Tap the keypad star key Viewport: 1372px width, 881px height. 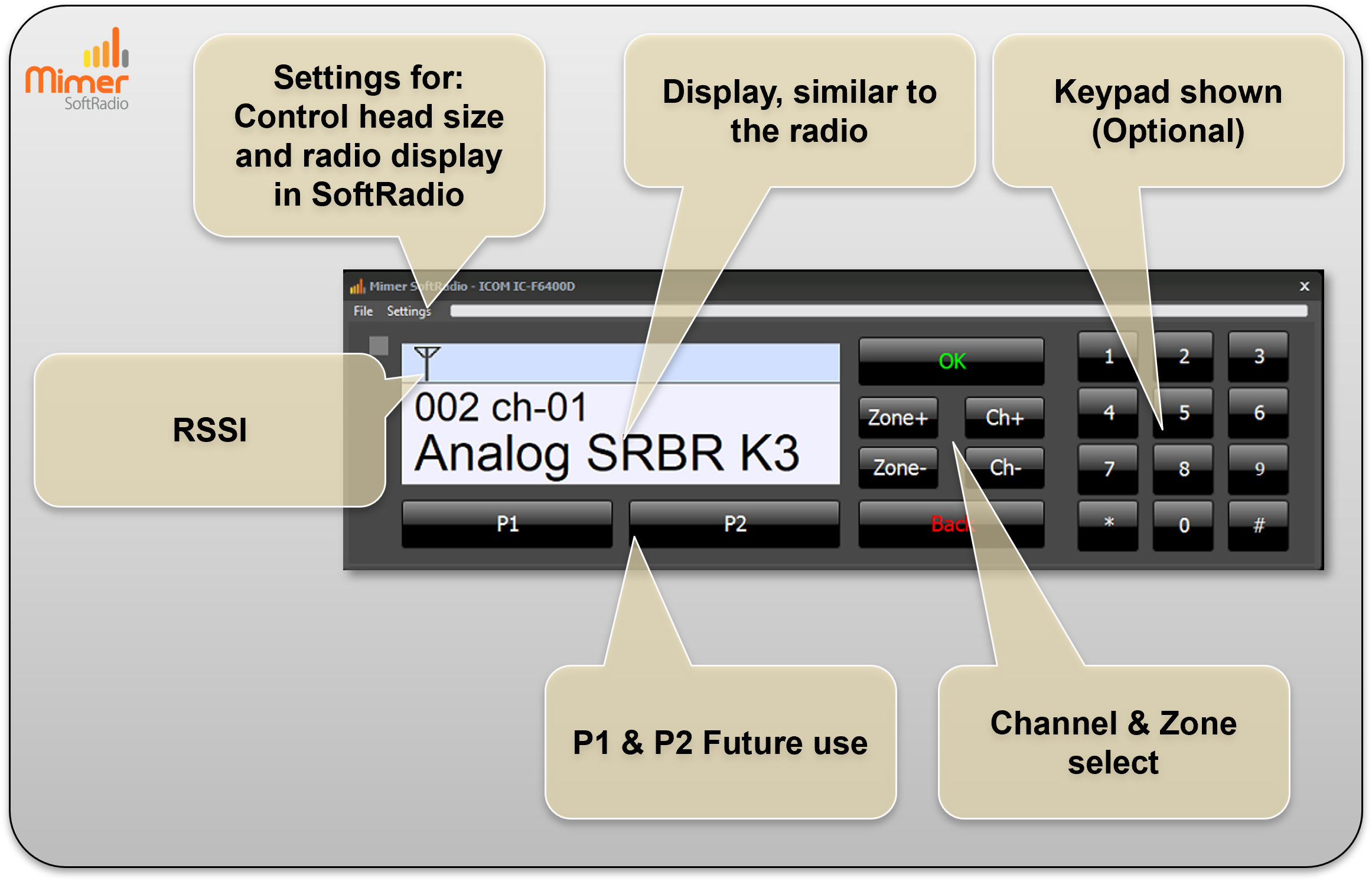point(1108,525)
